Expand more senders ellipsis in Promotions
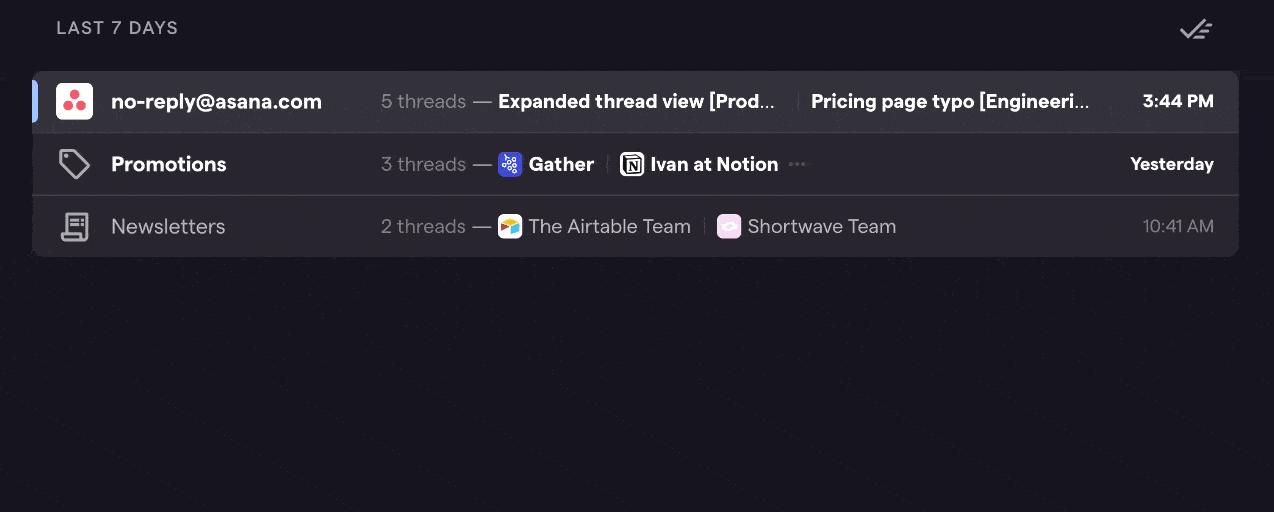This screenshot has height=512, width=1274. (x=797, y=165)
